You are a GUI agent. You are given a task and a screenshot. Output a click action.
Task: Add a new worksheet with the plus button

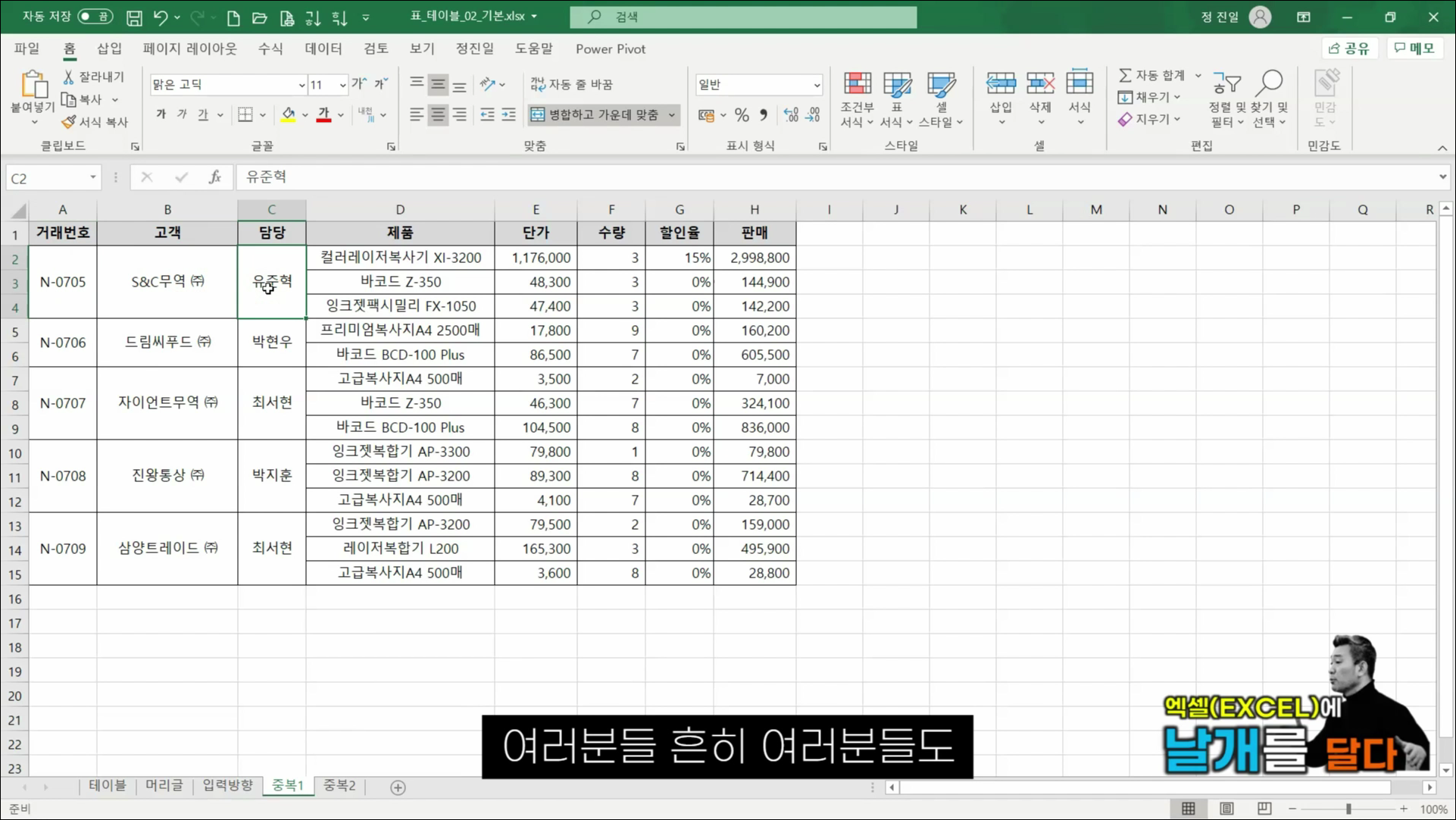(397, 787)
